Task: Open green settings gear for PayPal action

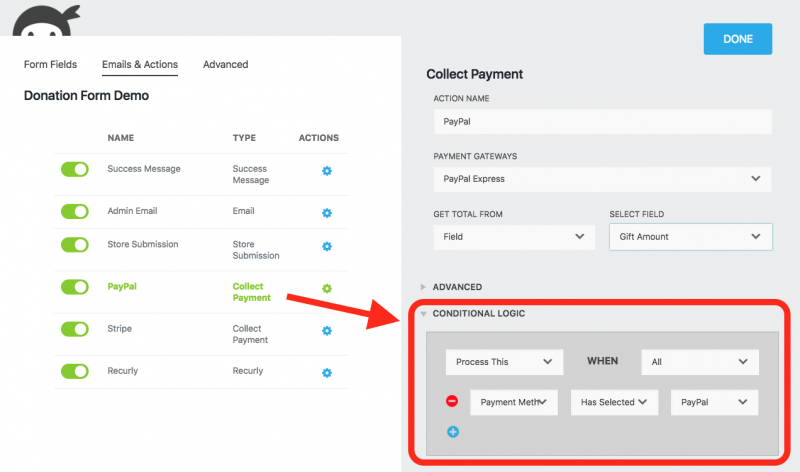Action: 327,289
